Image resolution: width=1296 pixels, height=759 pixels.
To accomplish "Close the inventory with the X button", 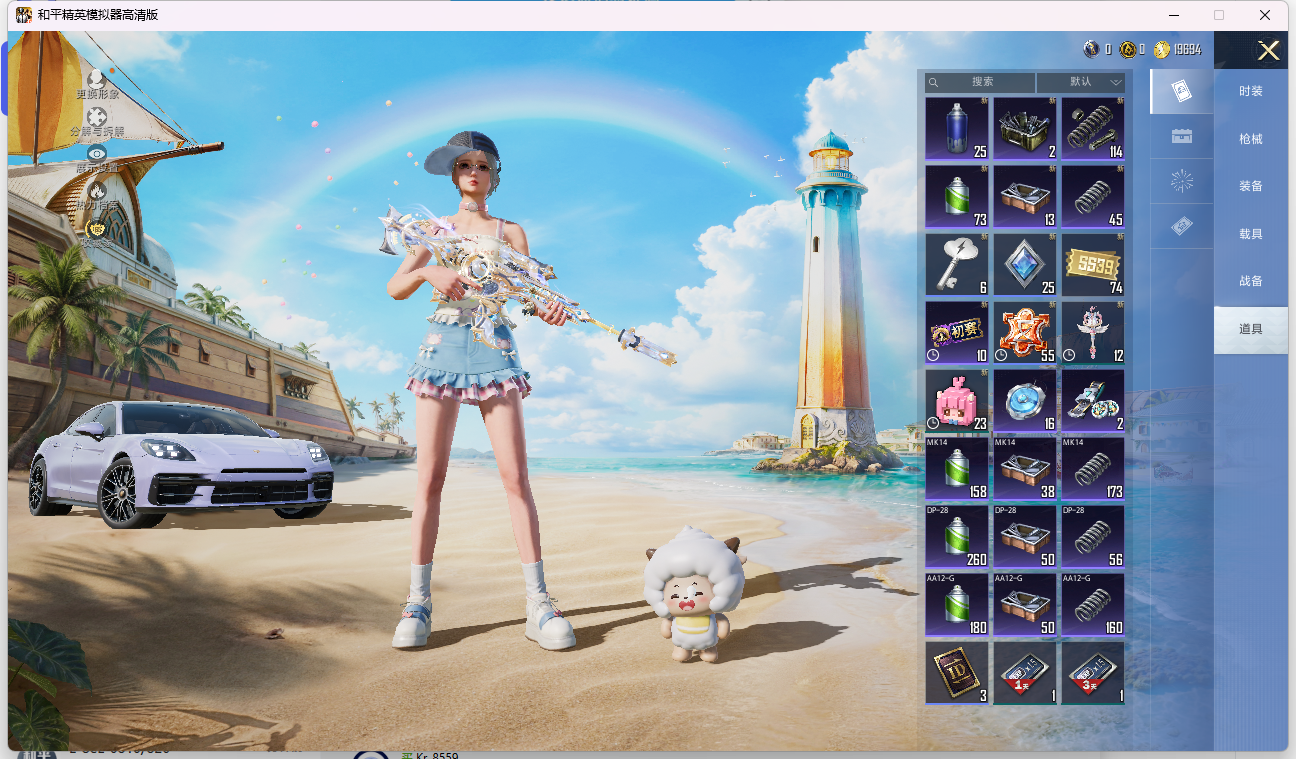I will click(x=1268, y=51).
